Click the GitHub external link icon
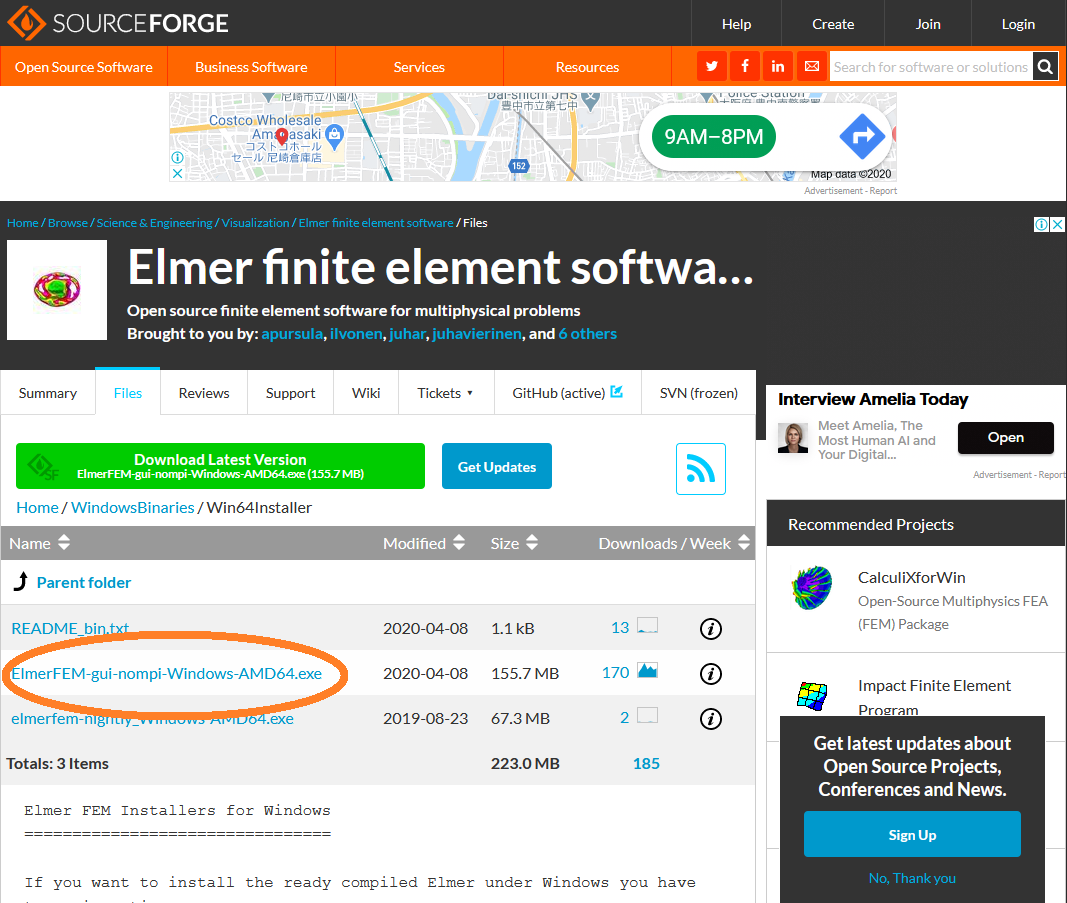The height and width of the screenshot is (903, 1067). (x=617, y=391)
